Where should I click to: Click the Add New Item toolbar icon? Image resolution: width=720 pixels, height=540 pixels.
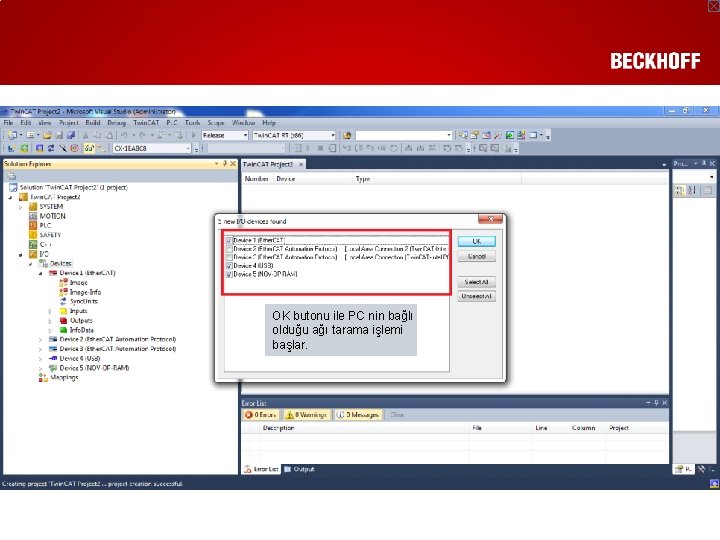point(30,135)
